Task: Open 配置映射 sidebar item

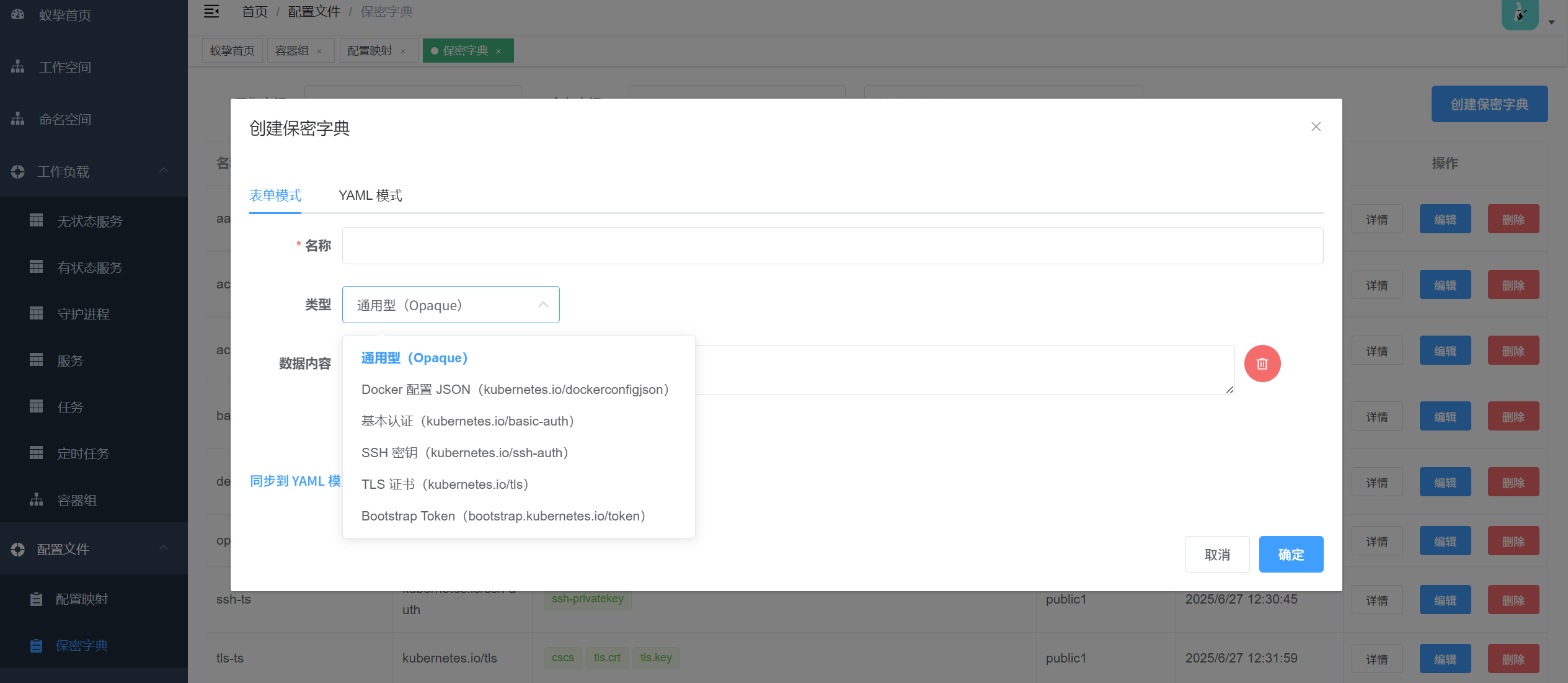Action: point(81,599)
